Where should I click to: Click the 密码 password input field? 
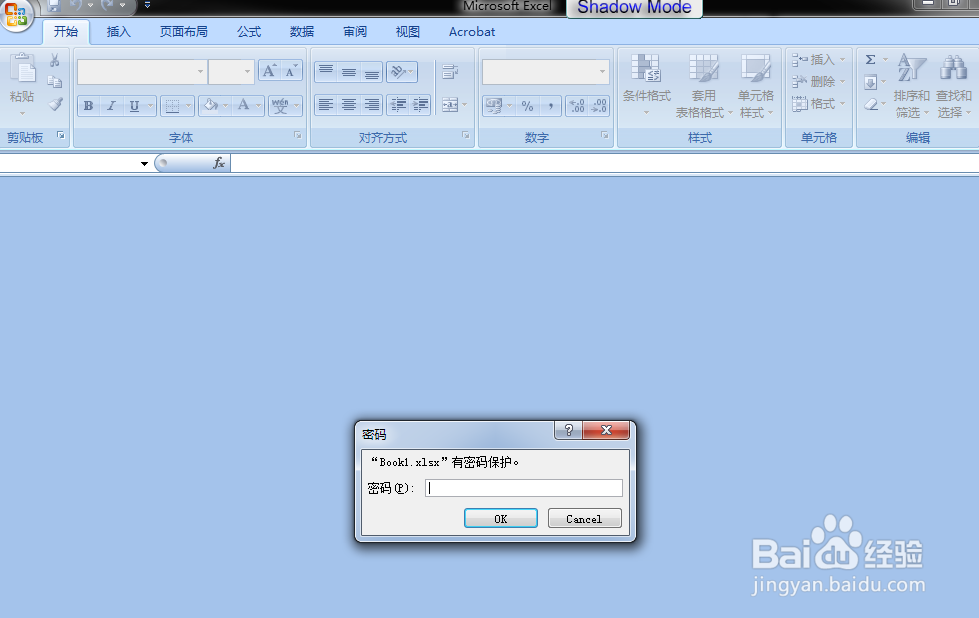pyautogui.click(x=524, y=488)
